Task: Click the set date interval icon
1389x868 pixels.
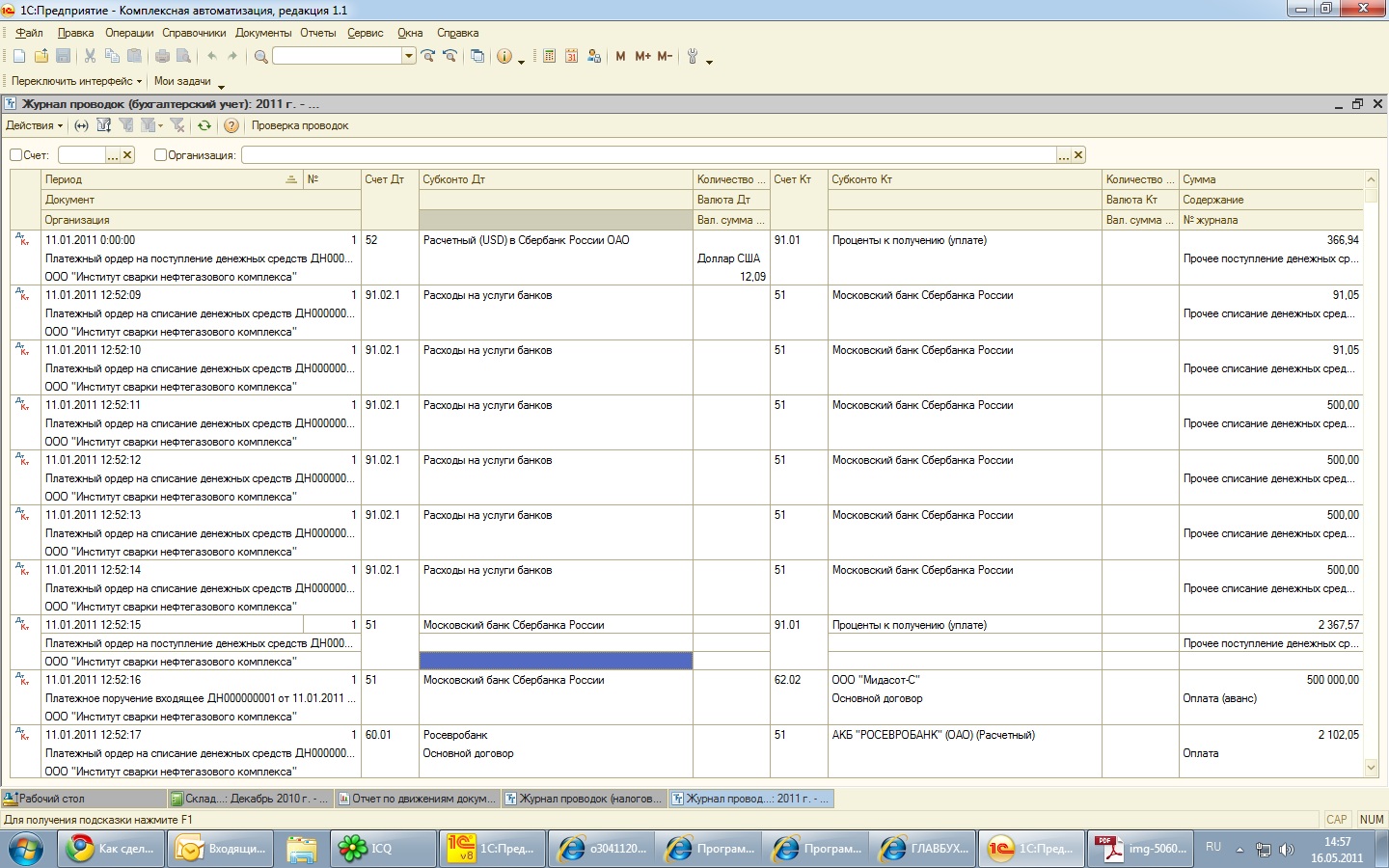Action: (x=81, y=125)
